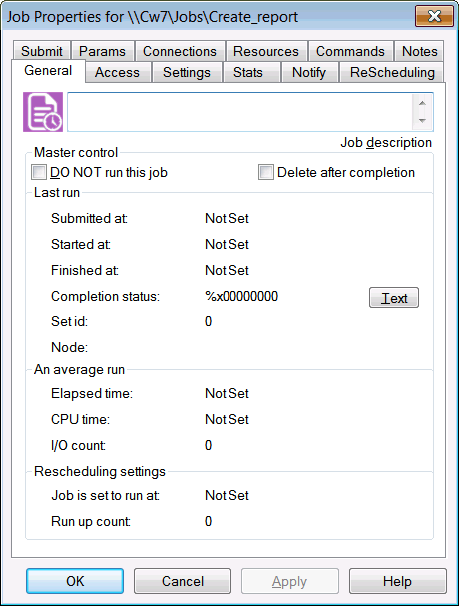Enable DO NOT run this job checkbox
The height and width of the screenshot is (606, 459).
click(x=39, y=172)
